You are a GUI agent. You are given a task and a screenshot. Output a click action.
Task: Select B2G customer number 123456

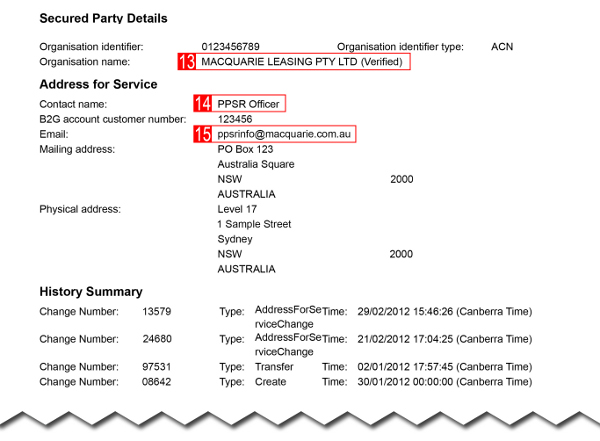235,119
